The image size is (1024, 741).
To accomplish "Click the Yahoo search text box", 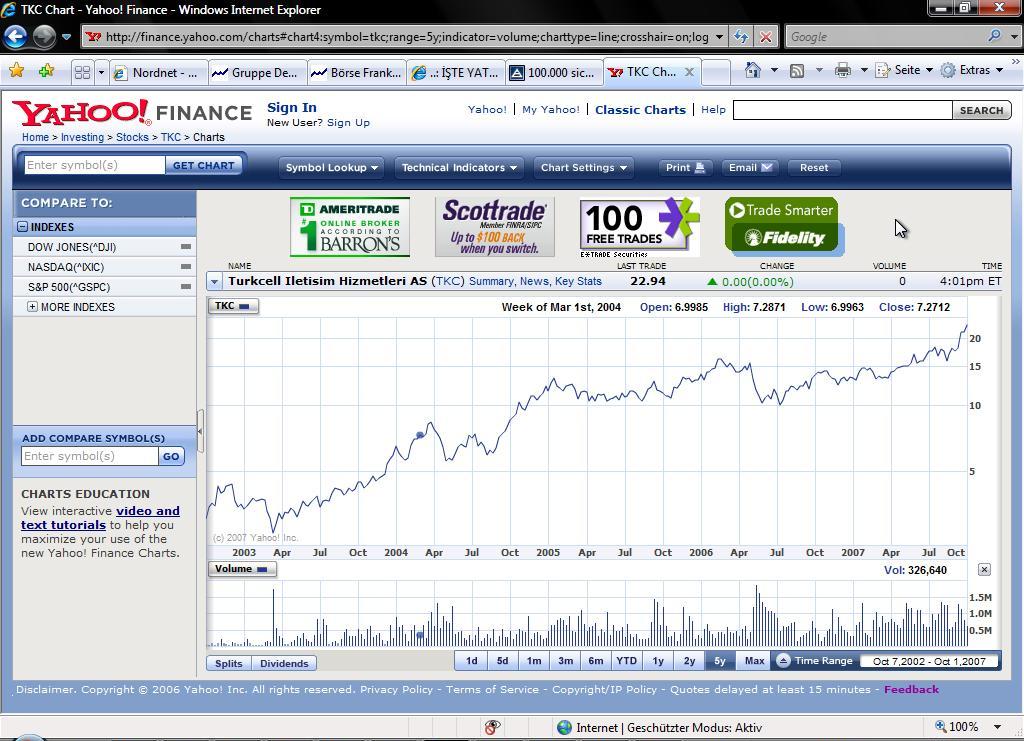I will [842, 110].
